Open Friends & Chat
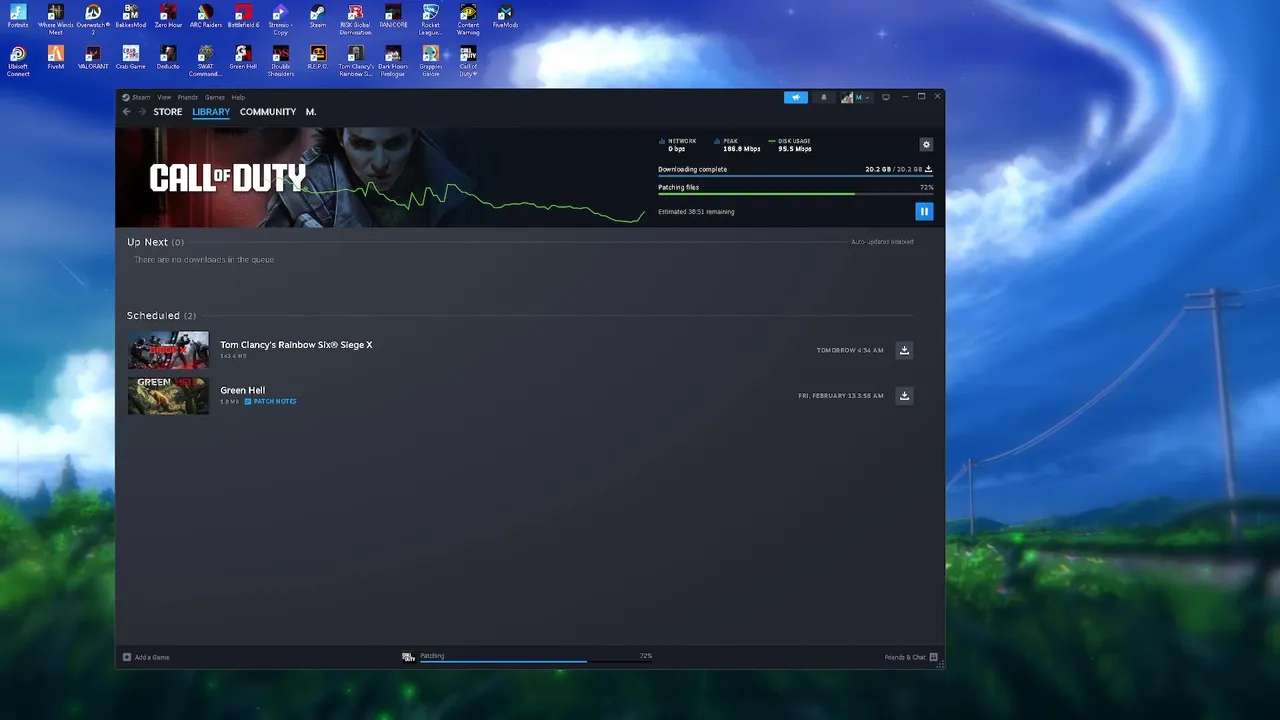Viewport: 1280px width, 720px height. pos(911,657)
